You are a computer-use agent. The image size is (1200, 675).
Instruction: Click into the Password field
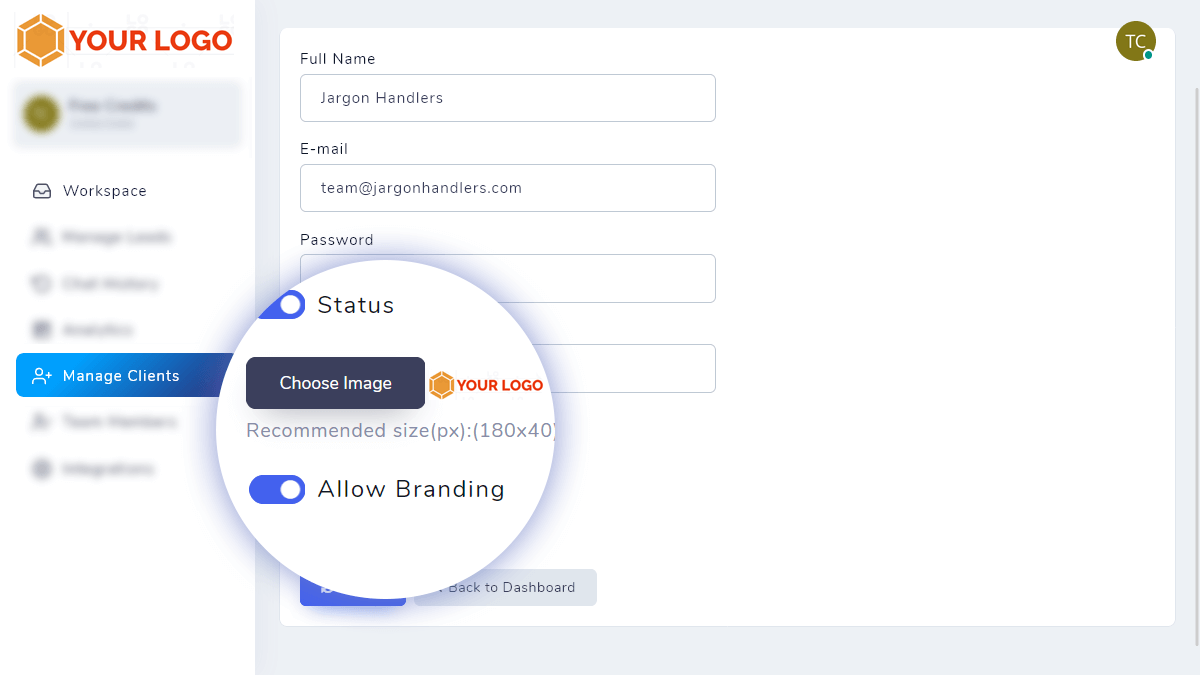click(x=620, y=278)
